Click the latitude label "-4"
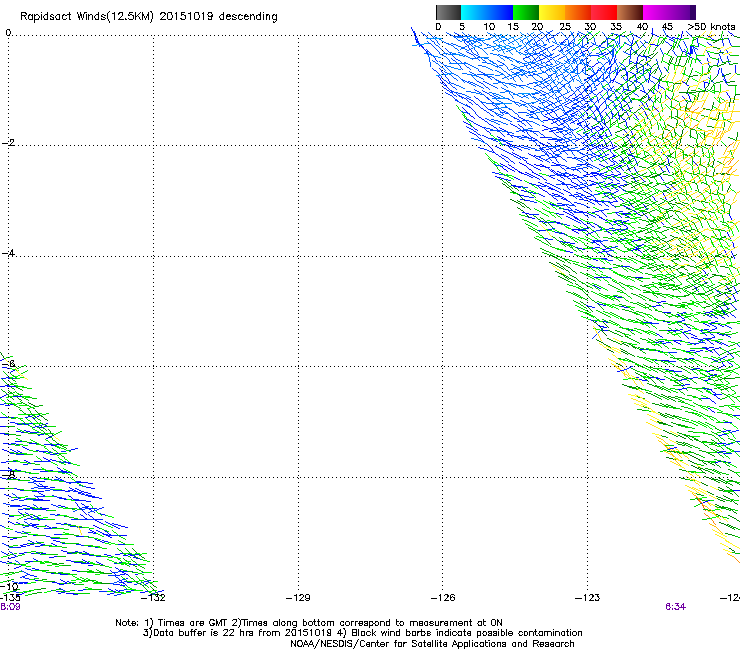Image resolution: width=740 pixels, height=650 pixels. point(8,253)
